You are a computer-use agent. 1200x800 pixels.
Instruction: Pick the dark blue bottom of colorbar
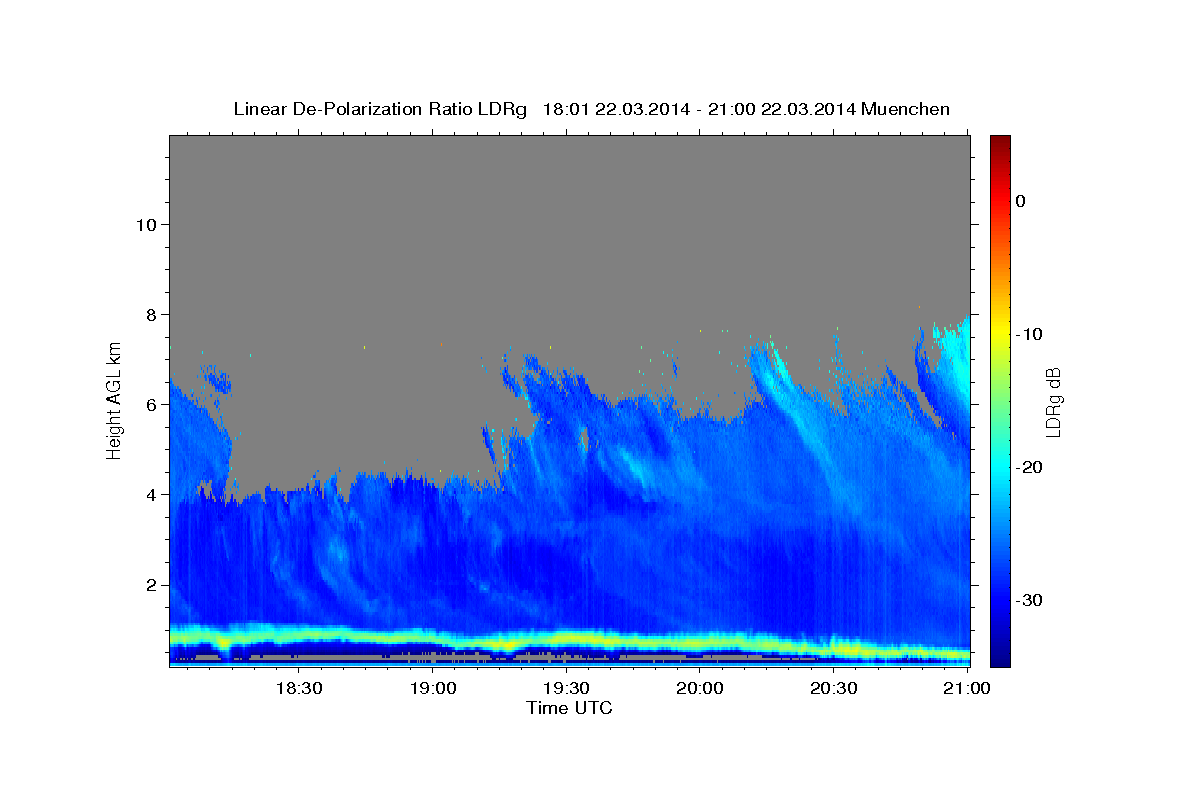(1000, 655)
